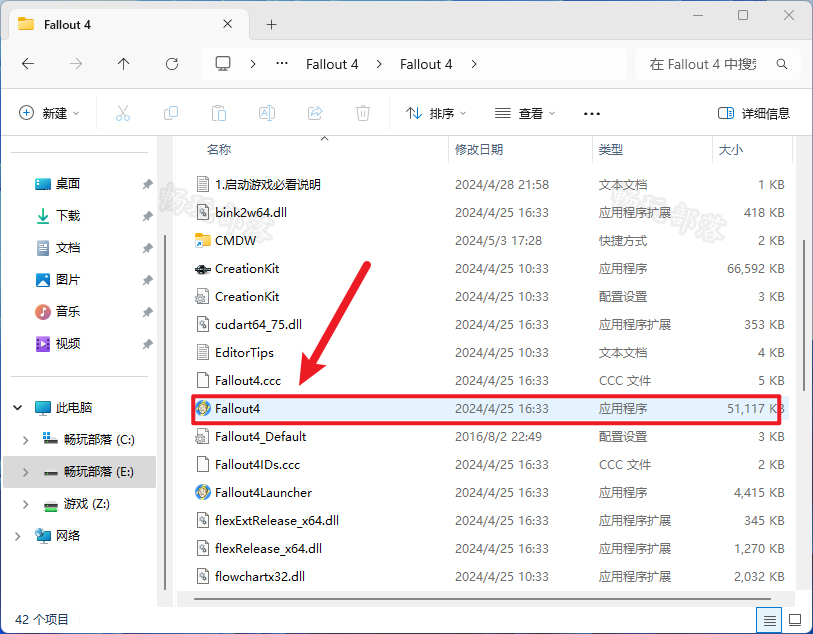Image resolution: width=813 pixels, height=634 pixels.
Task: Go back with the left arrow
Action: click(x=28, y=64)
